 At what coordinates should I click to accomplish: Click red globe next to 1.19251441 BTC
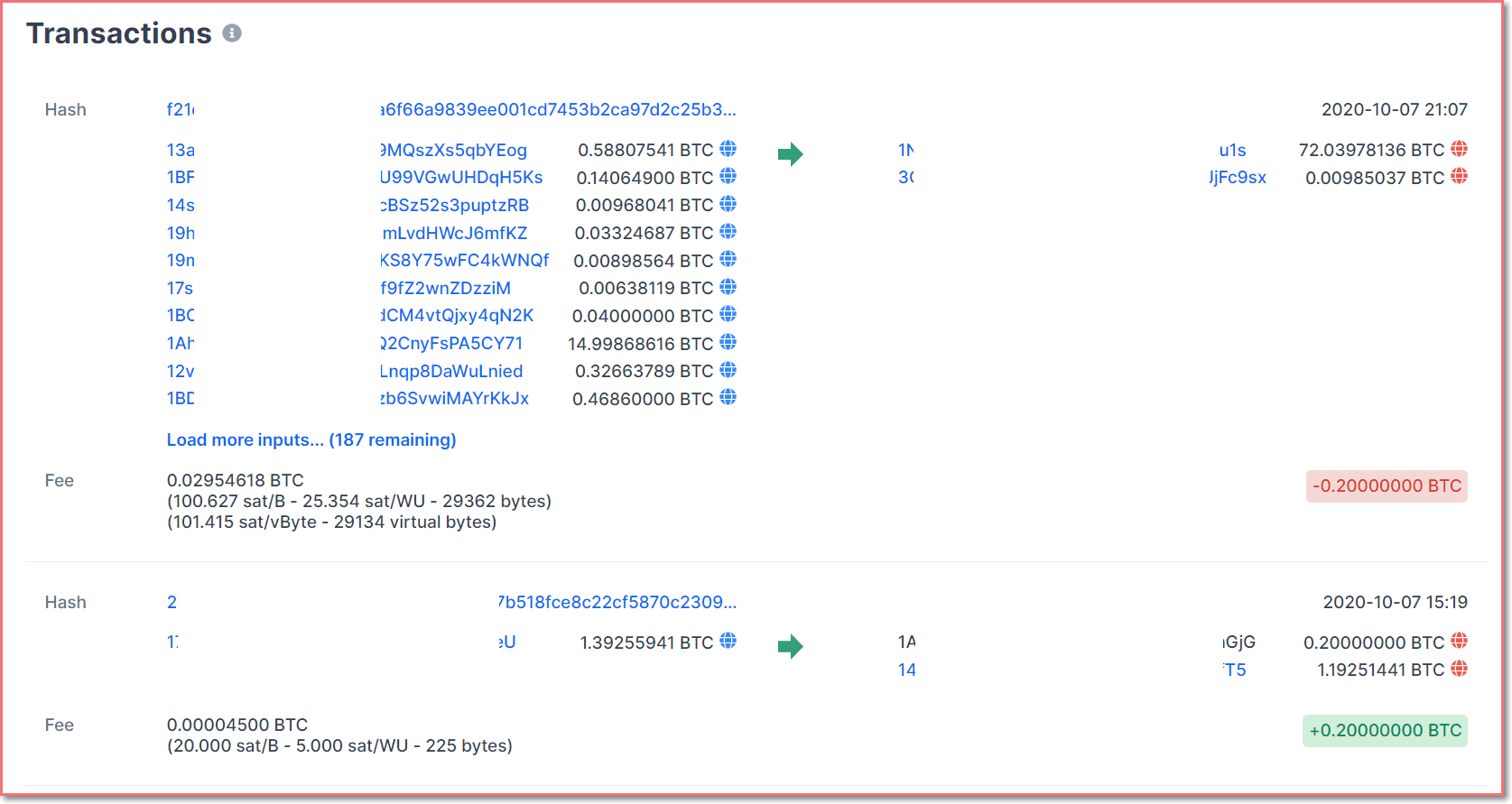tap(1459, 669)
